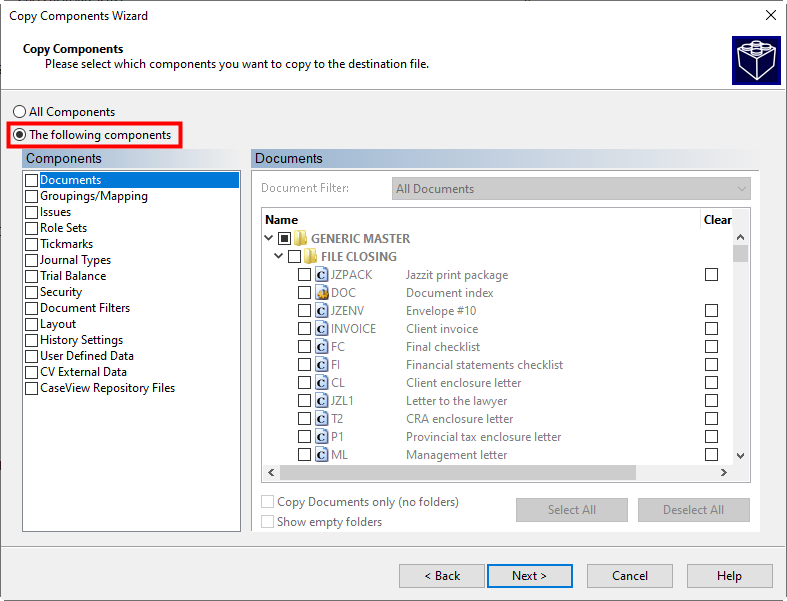Select Groupings/Mapping in the Components list
Viewport: 787px width, 601px height.
click(93, 196)
